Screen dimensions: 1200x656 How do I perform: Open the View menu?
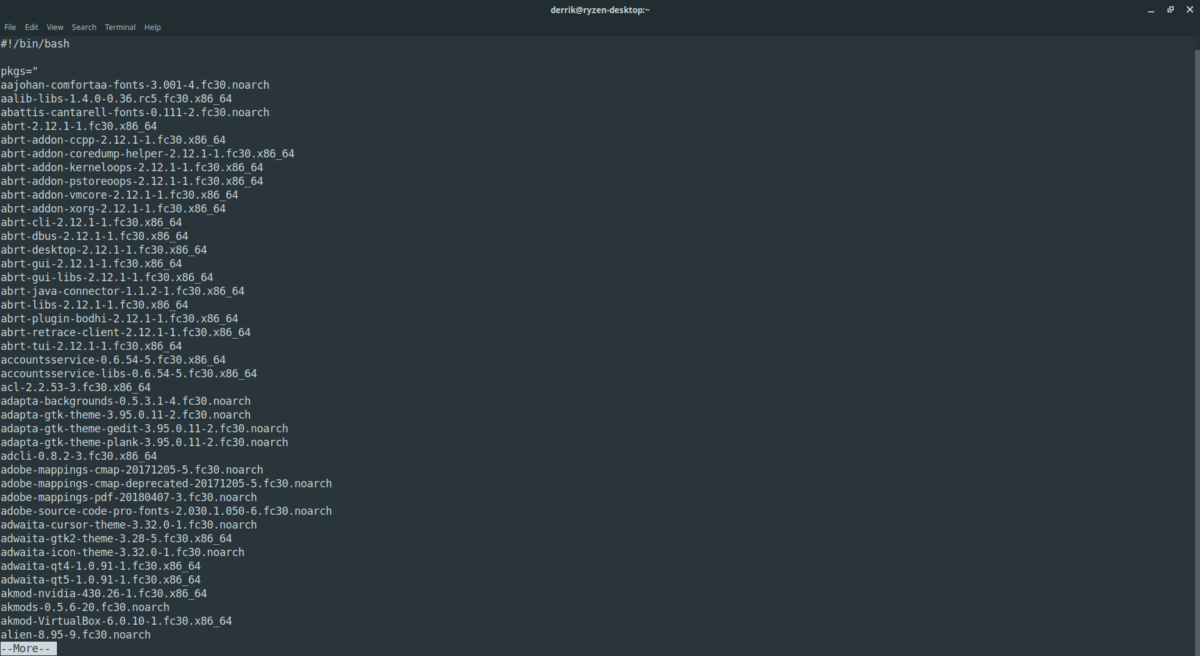55,27
